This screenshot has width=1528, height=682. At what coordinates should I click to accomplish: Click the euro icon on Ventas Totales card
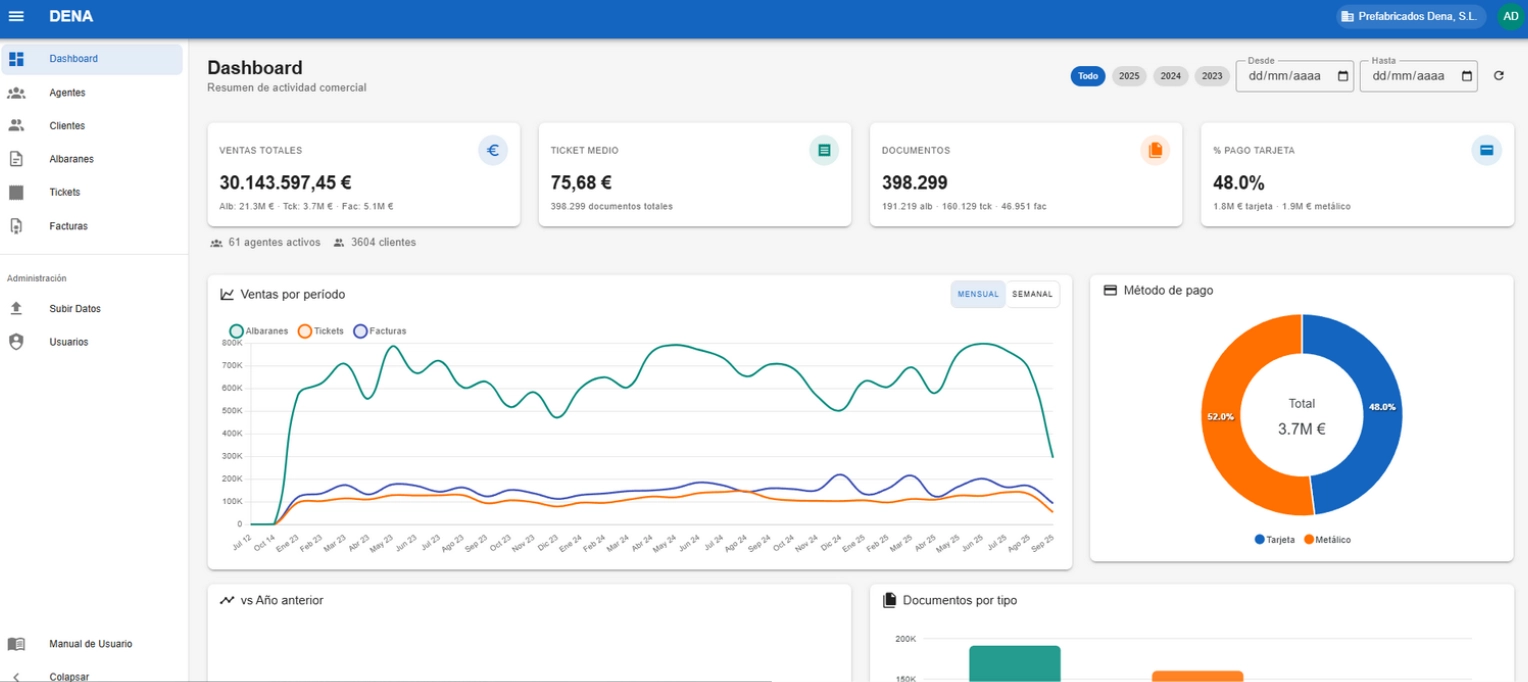(x=493, y=150)
